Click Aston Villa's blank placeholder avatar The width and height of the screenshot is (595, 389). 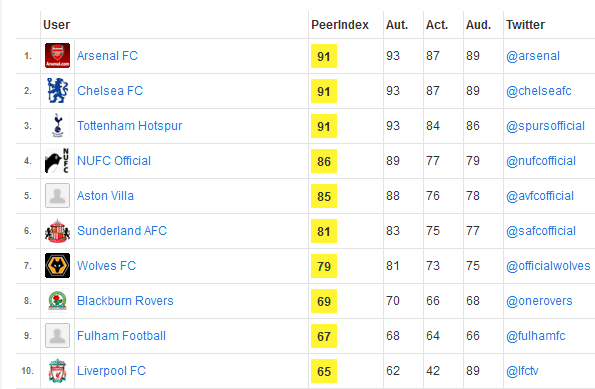point(57,195)
